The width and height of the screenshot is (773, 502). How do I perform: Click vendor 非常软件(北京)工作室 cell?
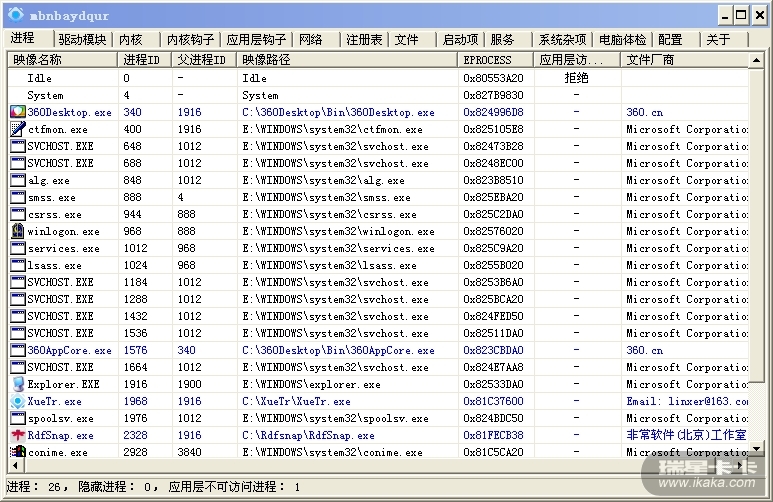686,435
